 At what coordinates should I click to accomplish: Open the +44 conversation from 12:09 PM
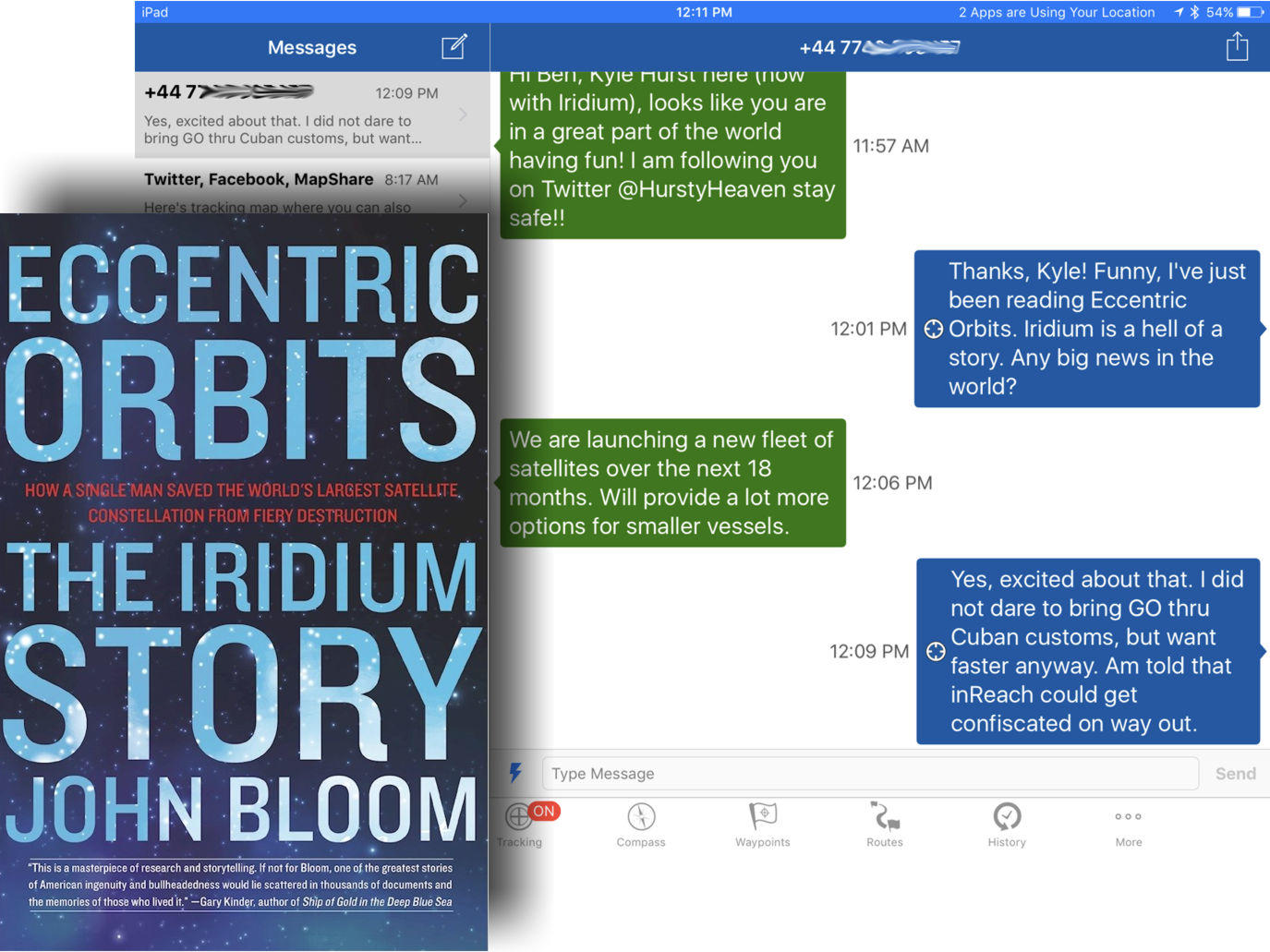click(x=312, y=114)
